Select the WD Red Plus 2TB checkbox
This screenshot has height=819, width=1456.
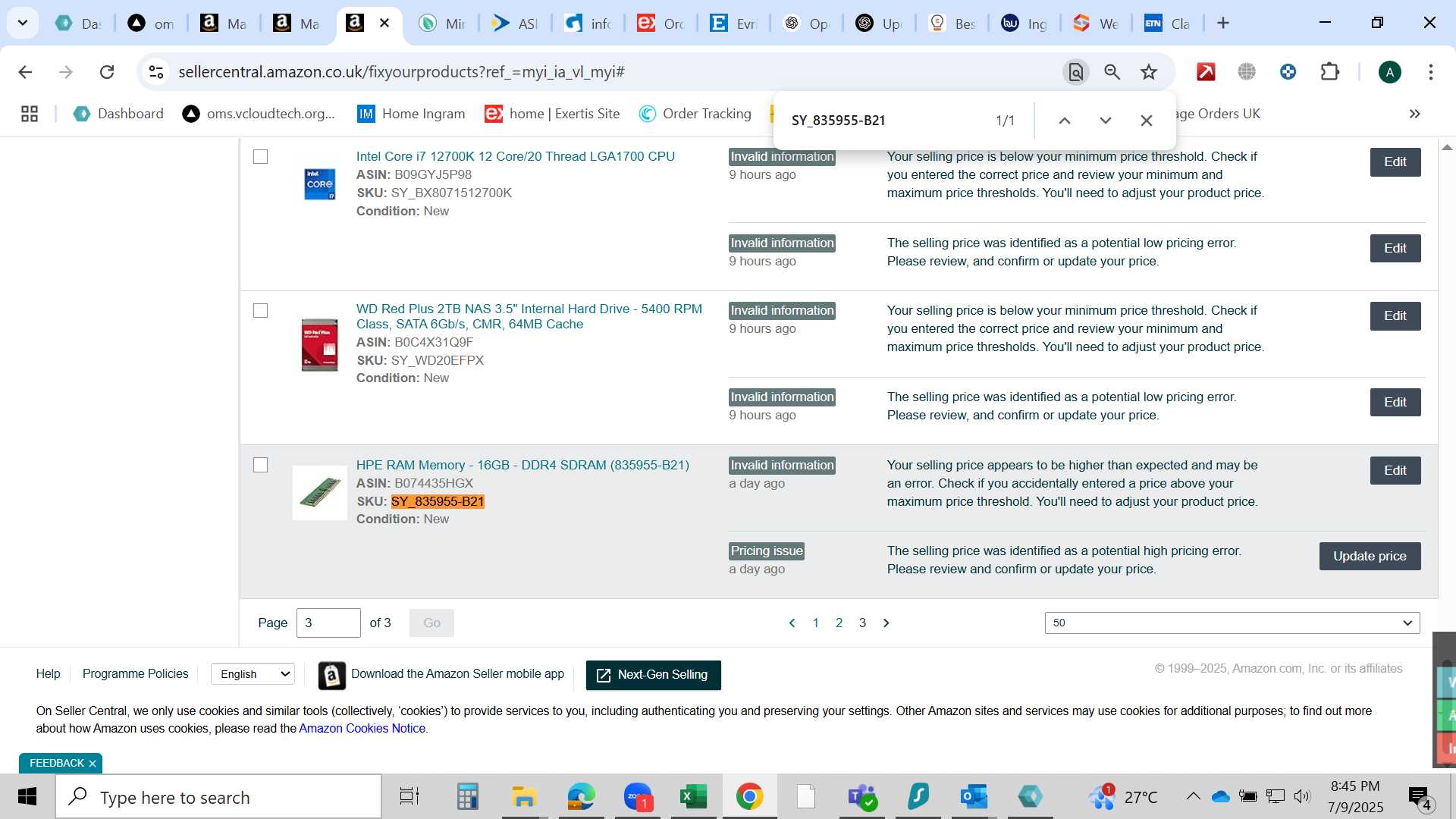coord(260,310)
